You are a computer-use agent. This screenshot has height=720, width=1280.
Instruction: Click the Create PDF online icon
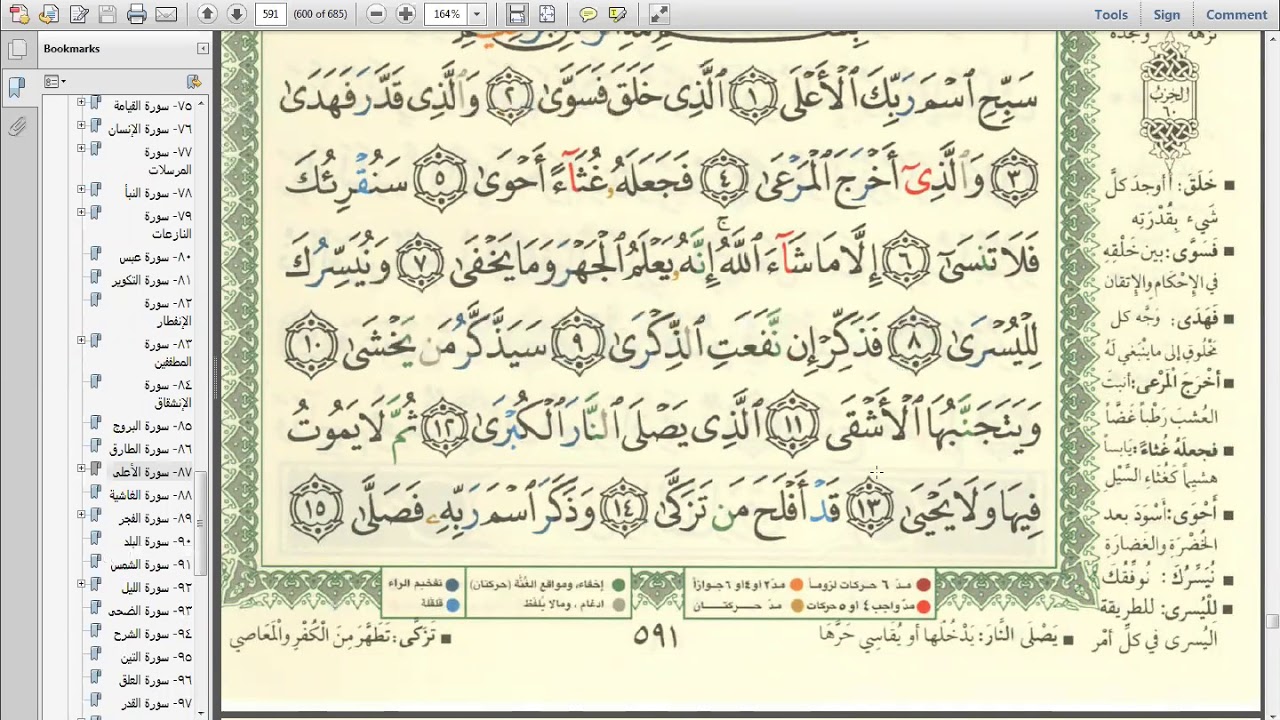click(19, 14)
